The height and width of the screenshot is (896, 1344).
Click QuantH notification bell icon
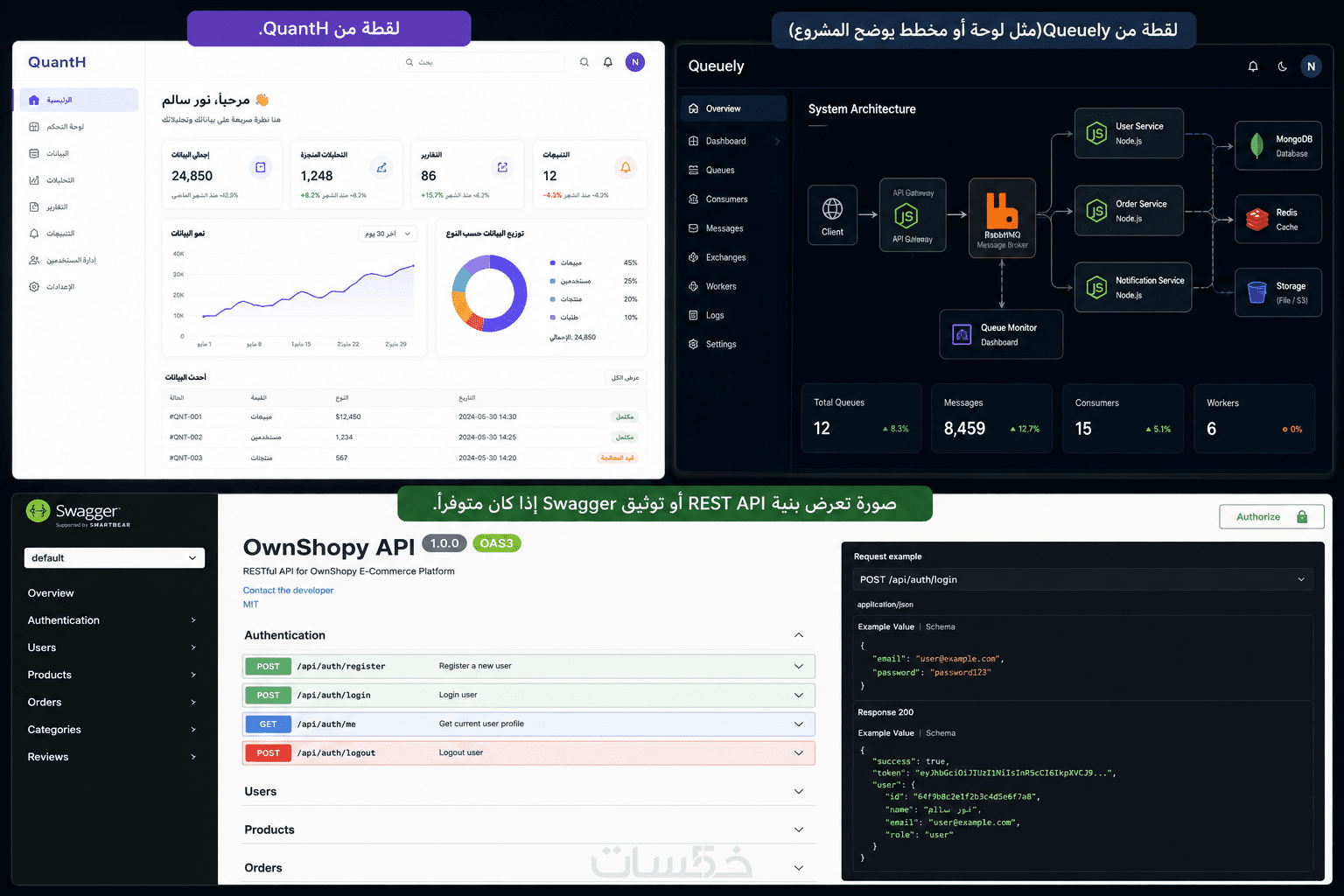[x=608, y=62]
